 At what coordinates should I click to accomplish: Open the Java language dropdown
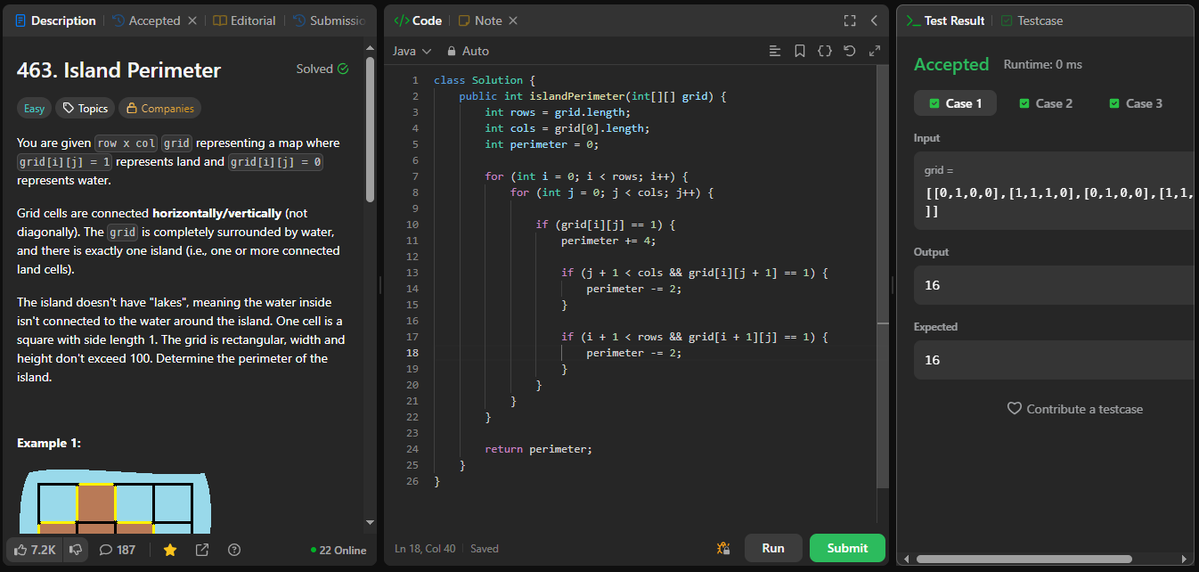pos(412,51)
